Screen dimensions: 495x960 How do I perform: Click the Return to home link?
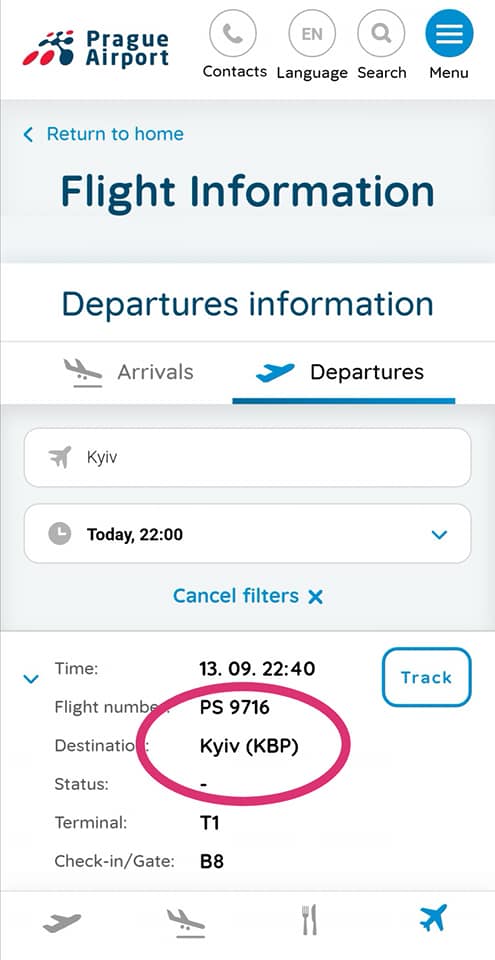click(x=115, y=134)
